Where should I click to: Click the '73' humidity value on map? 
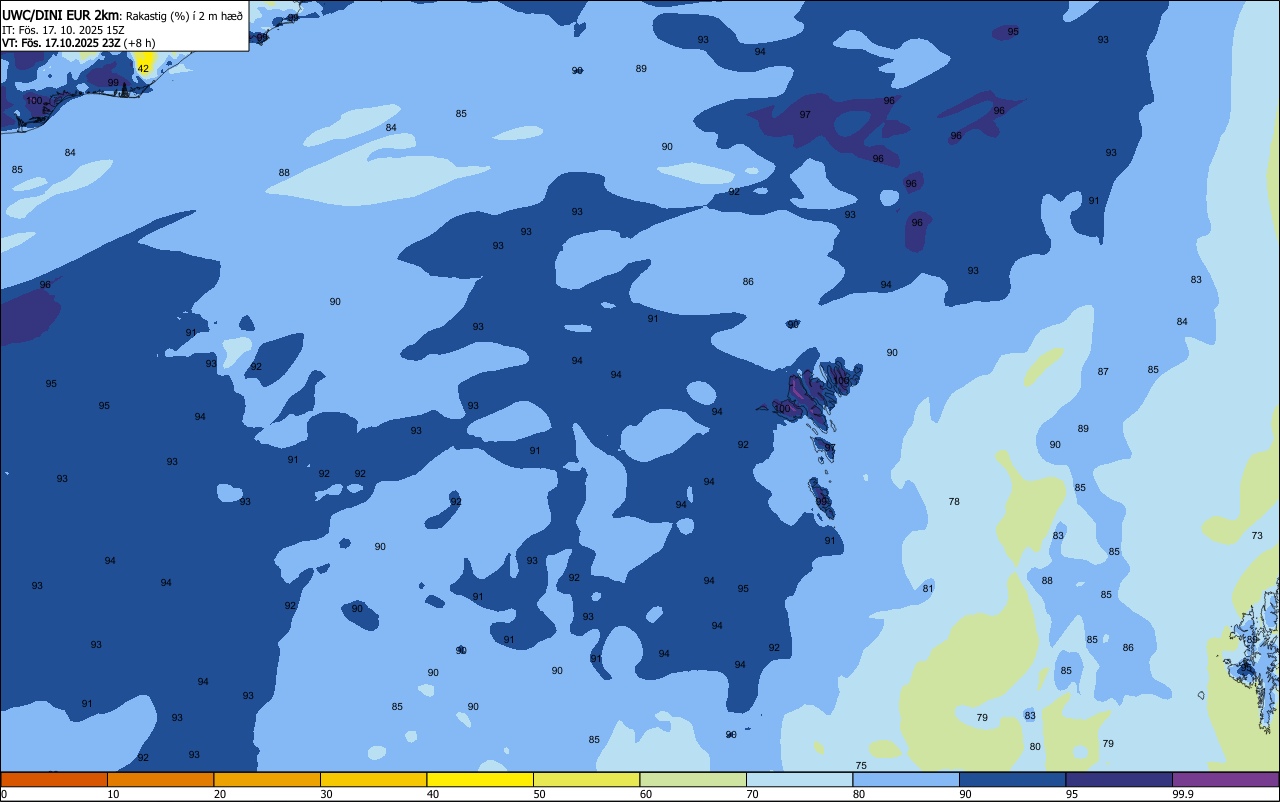1257,536
